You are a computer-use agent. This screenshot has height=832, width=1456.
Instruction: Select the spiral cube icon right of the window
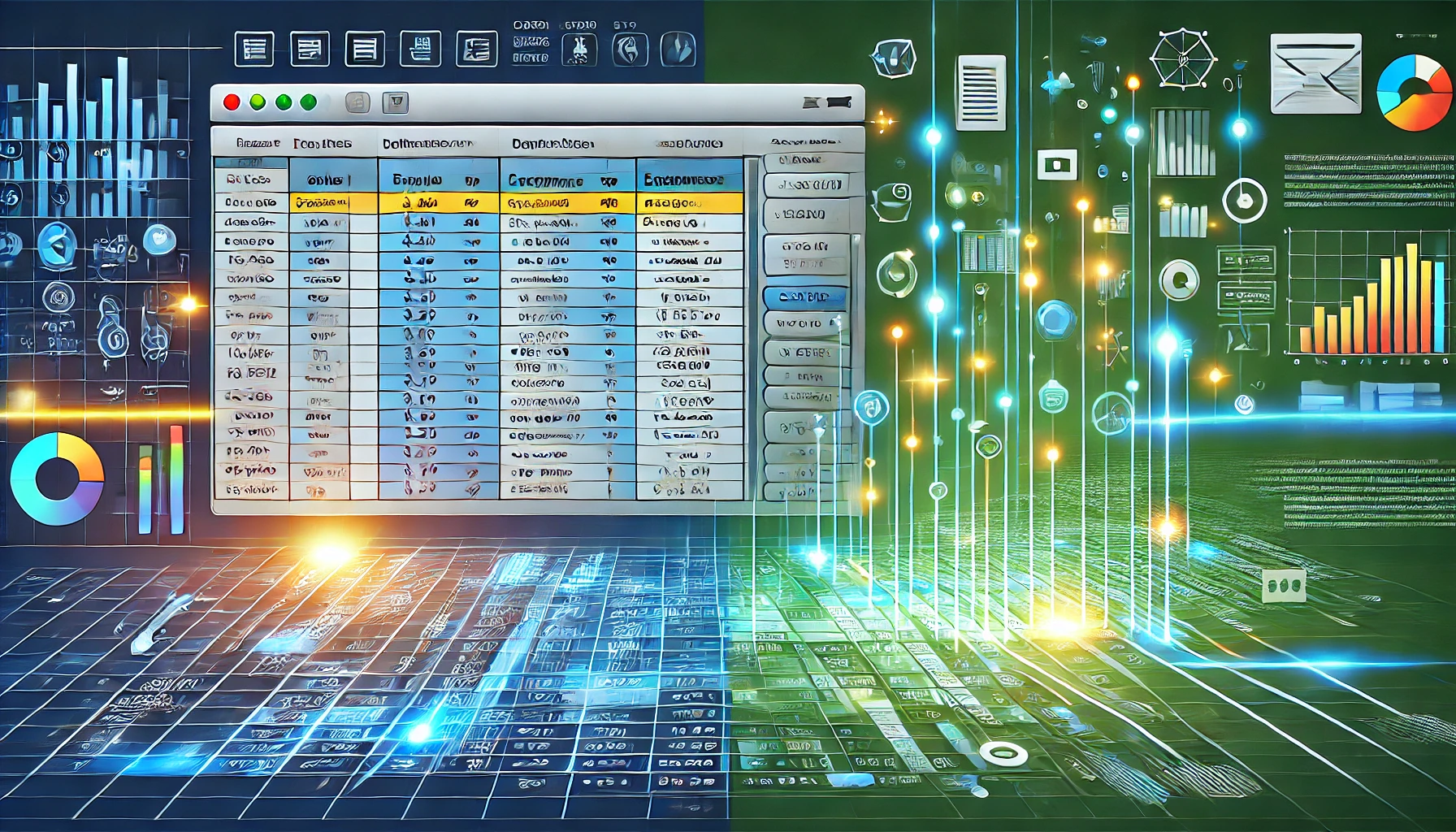point(893,201)
